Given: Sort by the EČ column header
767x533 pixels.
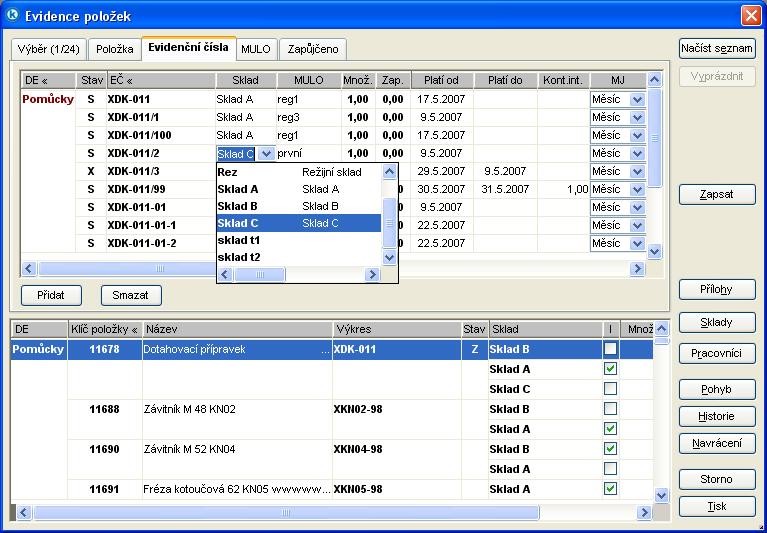Looking at the screenshot, I should pyautogui.click(x=161, y=80).
